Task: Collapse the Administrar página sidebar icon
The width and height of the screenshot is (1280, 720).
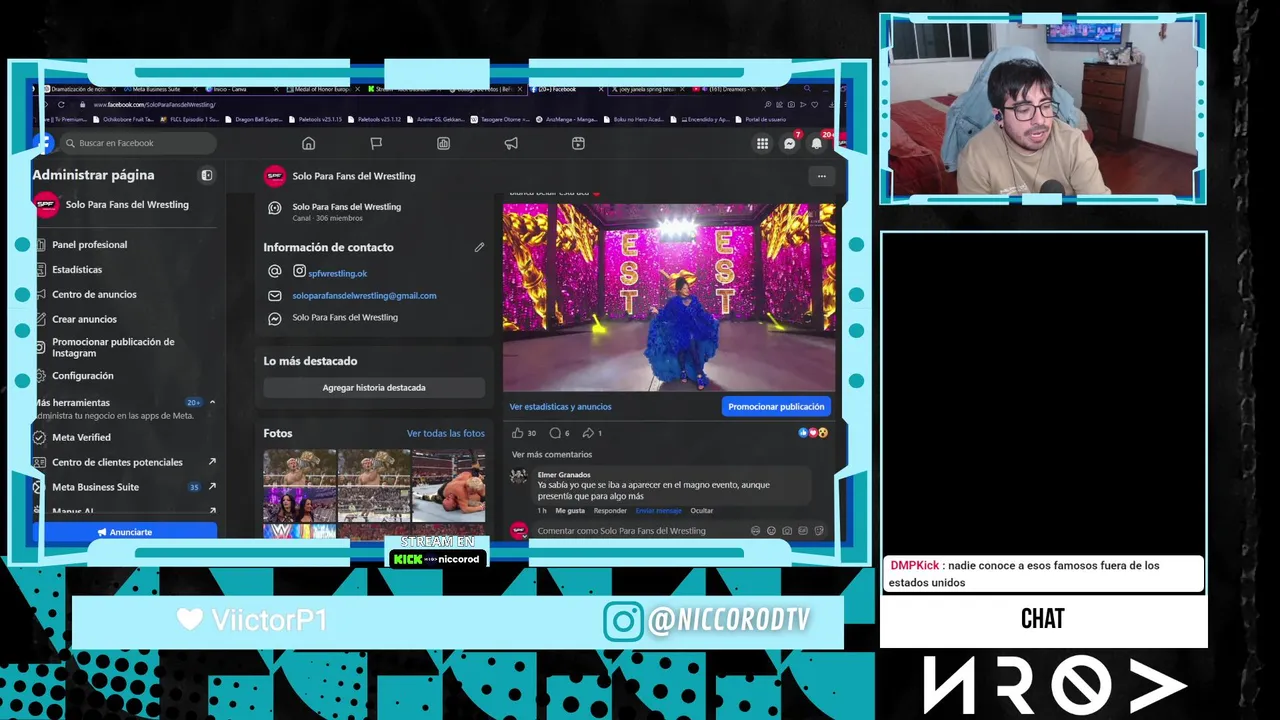Action: (x=207, y=175)
